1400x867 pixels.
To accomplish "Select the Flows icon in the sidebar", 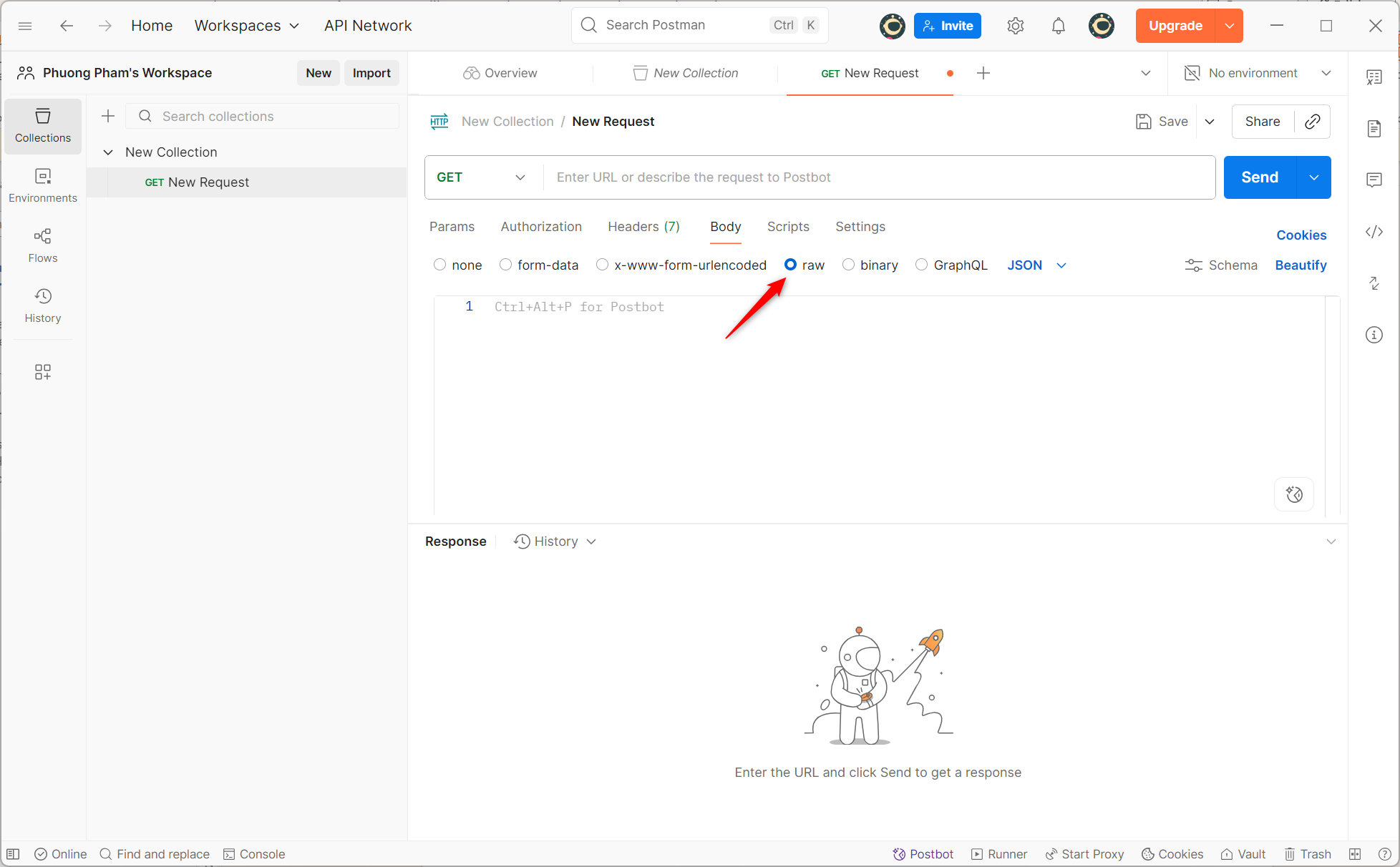I will point(42,244).
